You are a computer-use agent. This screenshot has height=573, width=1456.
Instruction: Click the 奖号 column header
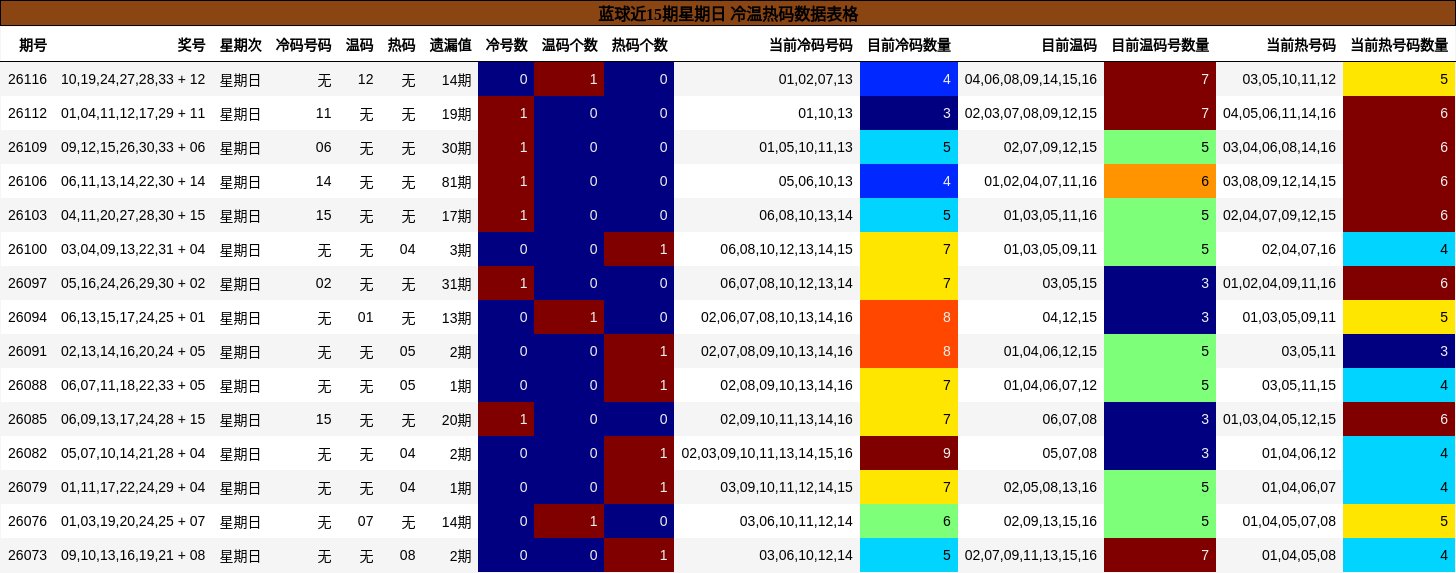coord(191,45)
